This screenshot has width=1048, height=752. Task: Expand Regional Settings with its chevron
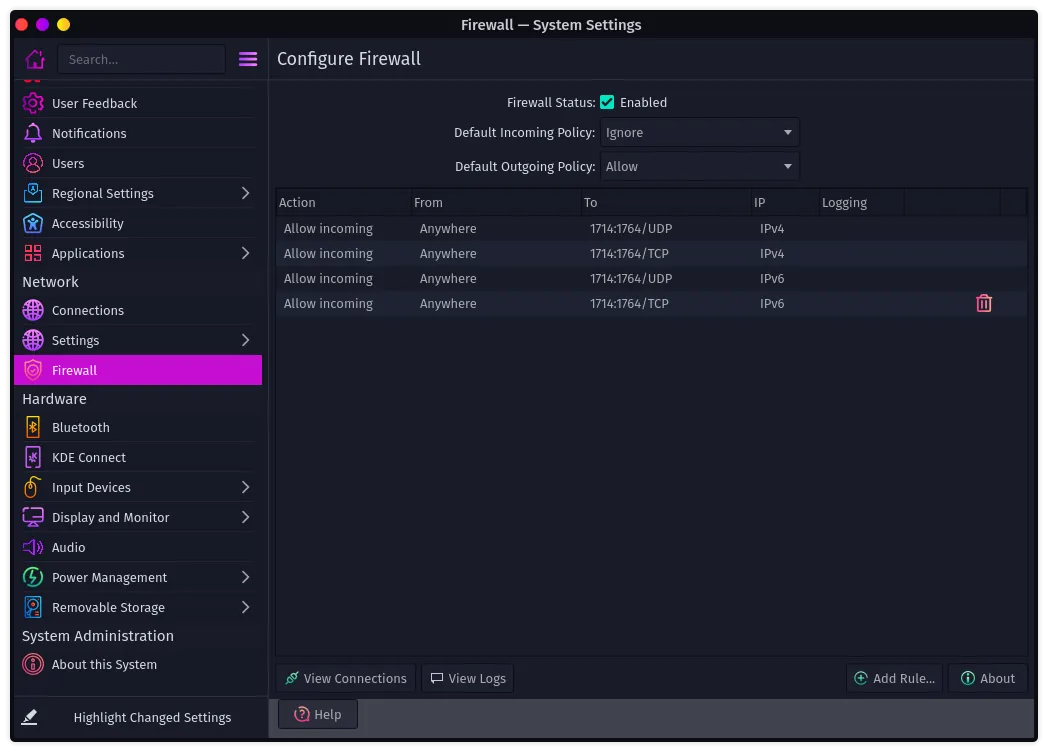coord(245,193)
